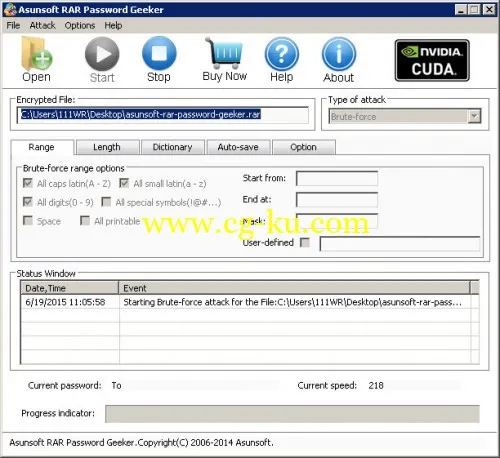
Task: Click the End at input field
Action: [x=337, y=200]
